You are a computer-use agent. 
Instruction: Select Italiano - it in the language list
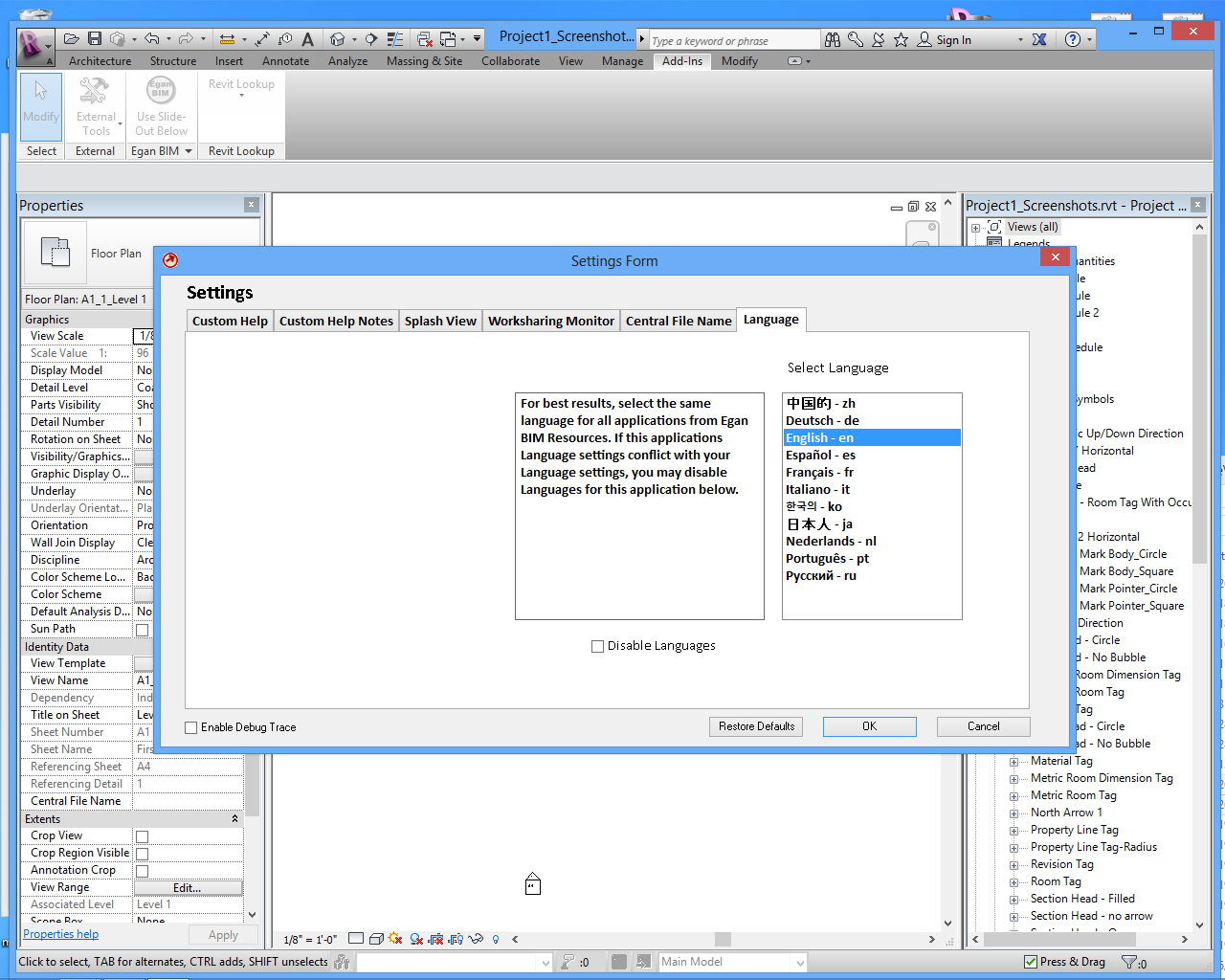[872, 490]
